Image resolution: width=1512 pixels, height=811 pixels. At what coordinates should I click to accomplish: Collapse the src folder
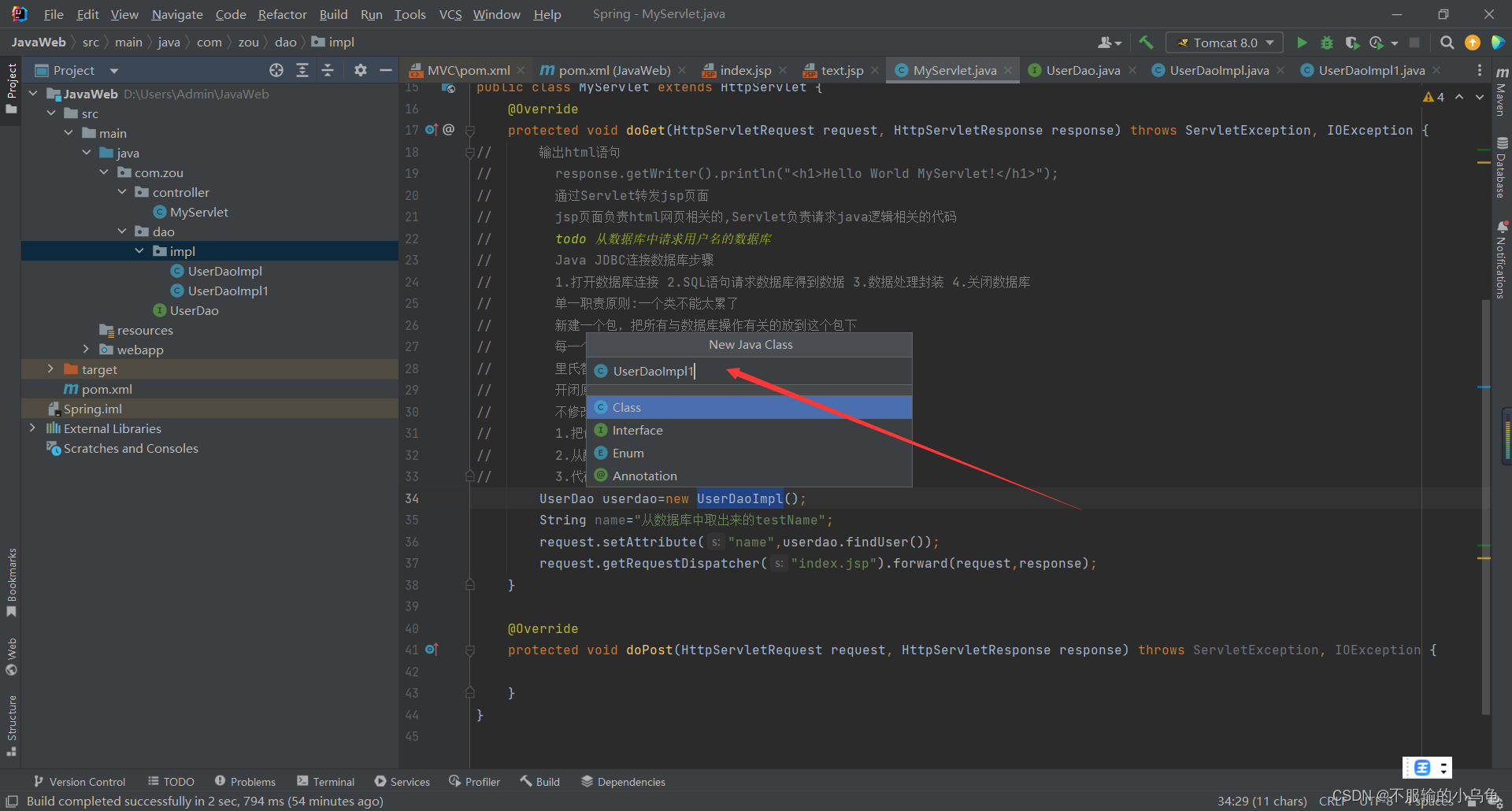pyautogui.click(x=51, y=113)
